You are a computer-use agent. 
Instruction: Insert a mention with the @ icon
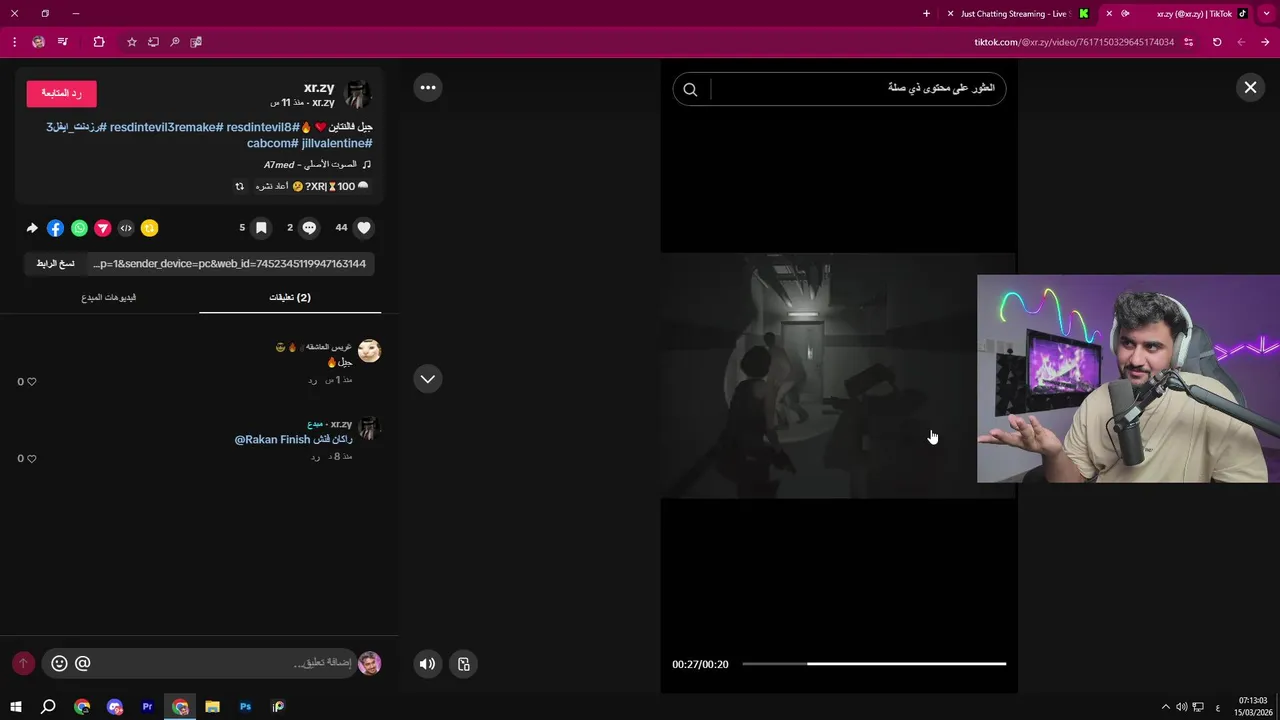(x=83, y=663)
